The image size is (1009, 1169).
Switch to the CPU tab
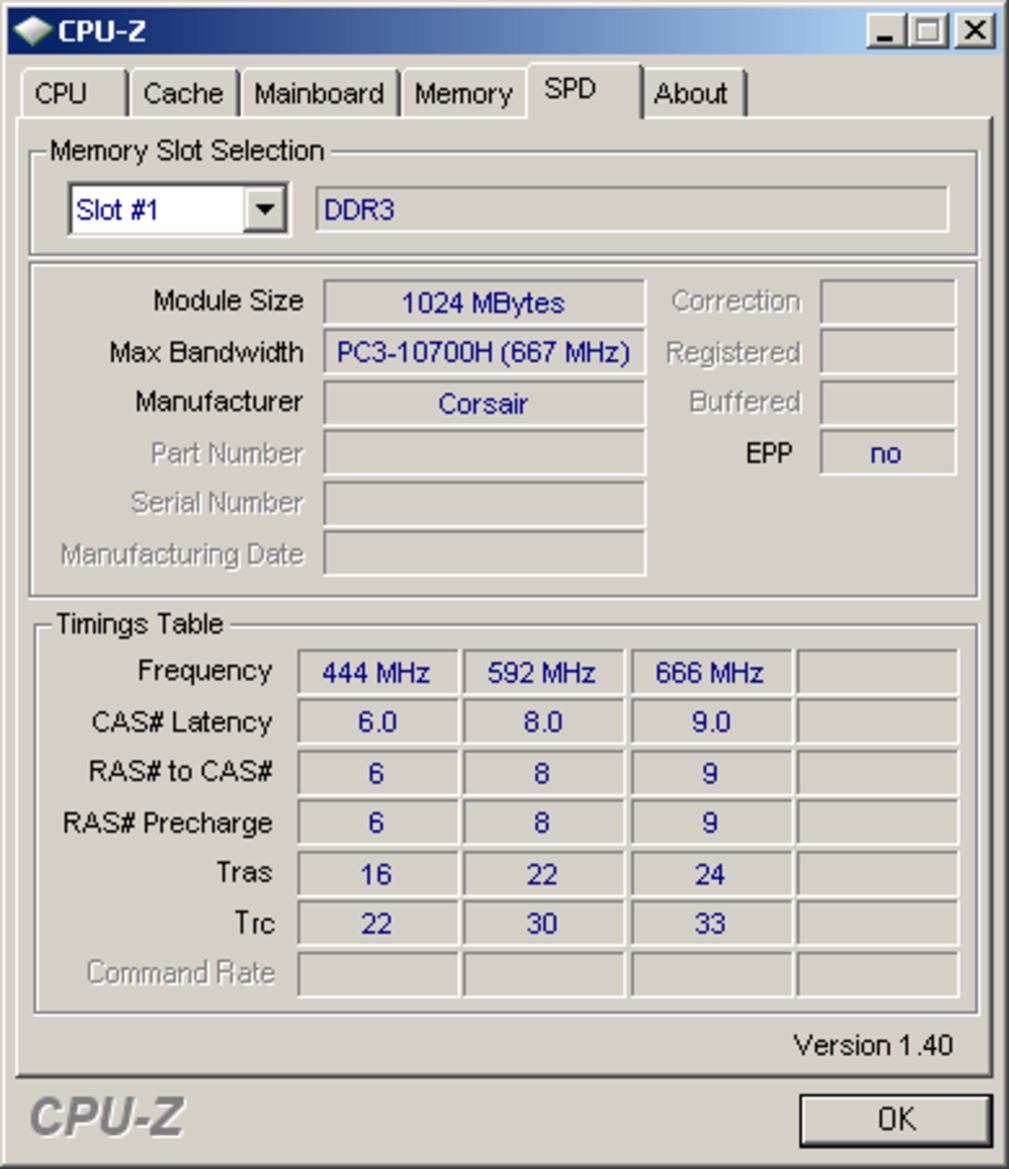73,93
